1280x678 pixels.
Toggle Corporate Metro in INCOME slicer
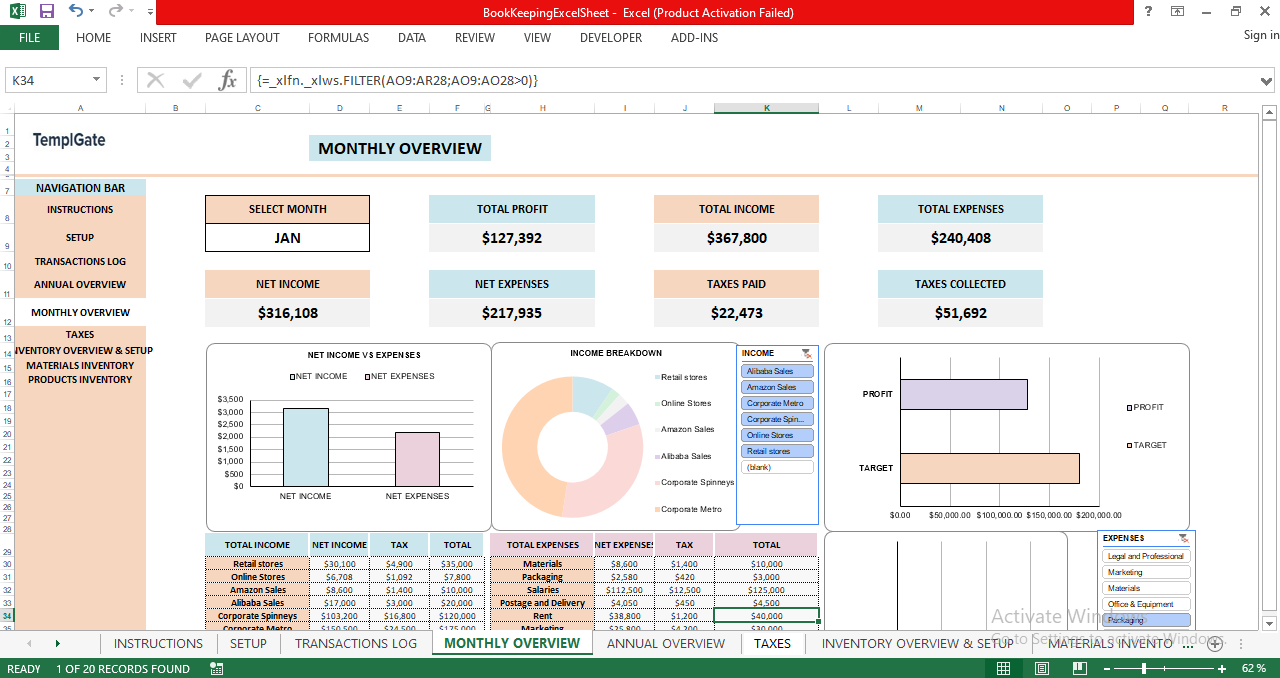(x=778, y=403)
